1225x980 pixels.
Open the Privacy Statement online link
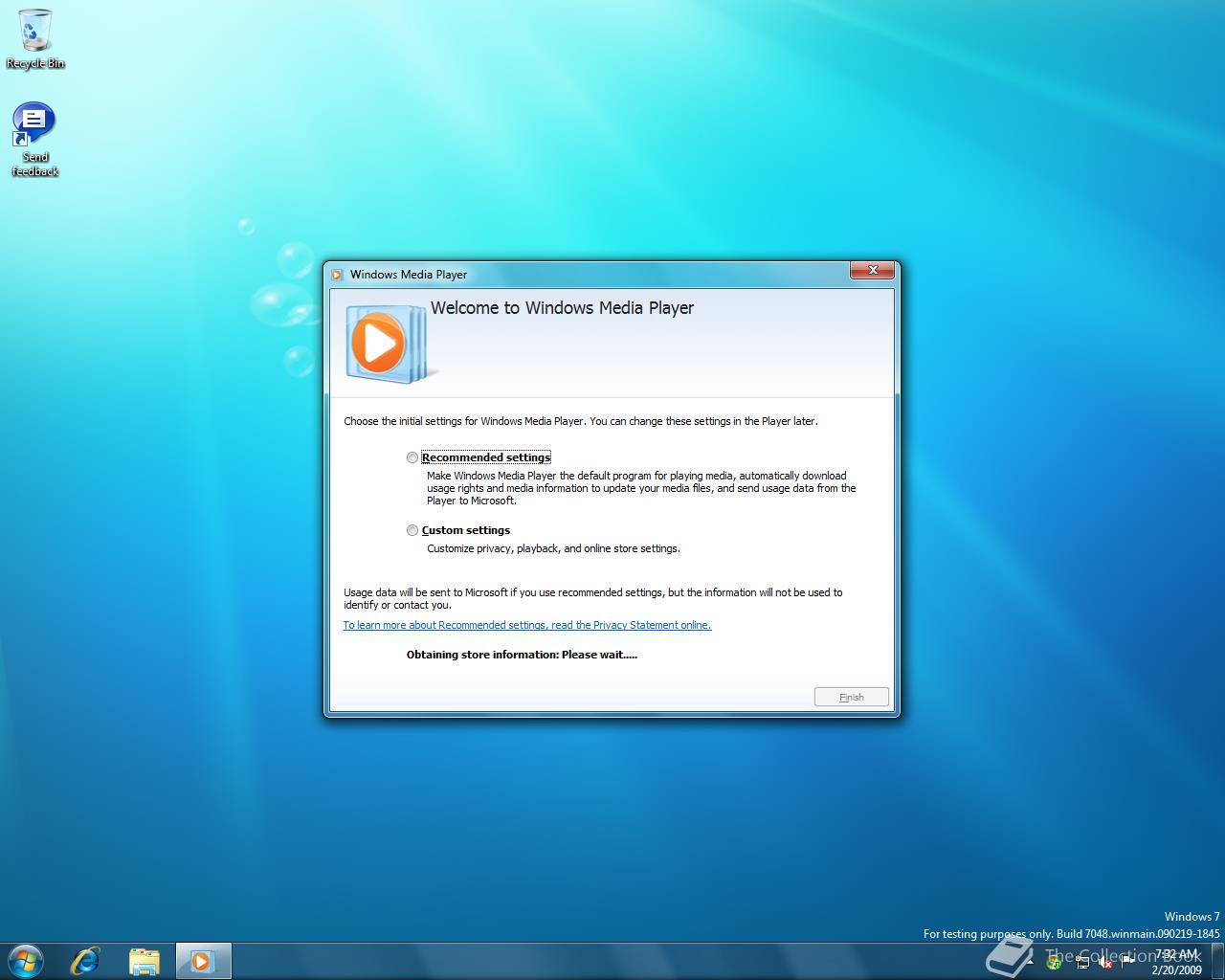point(527,625)
